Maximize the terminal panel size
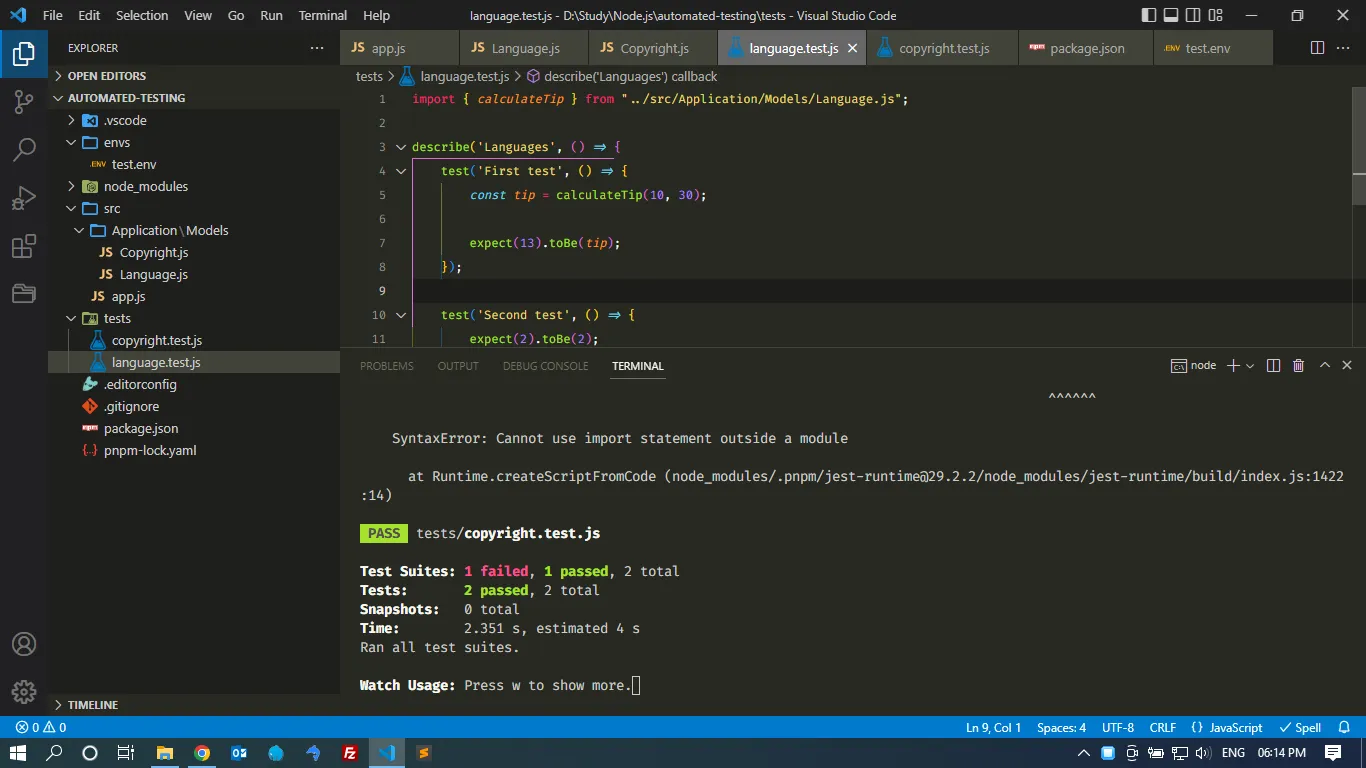1366x768 pixels. (1324, 366)
